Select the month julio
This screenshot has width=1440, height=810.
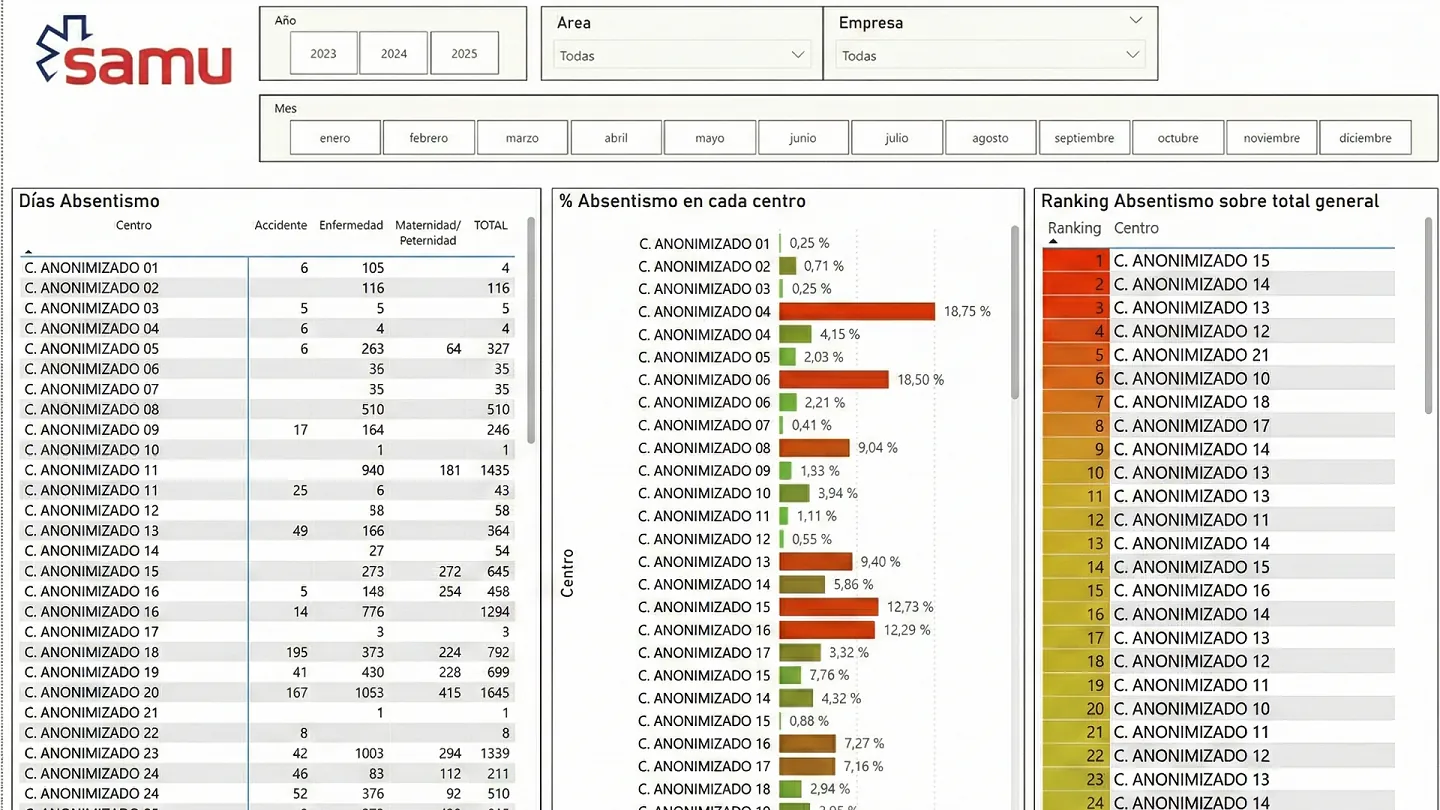coord(897,138)
